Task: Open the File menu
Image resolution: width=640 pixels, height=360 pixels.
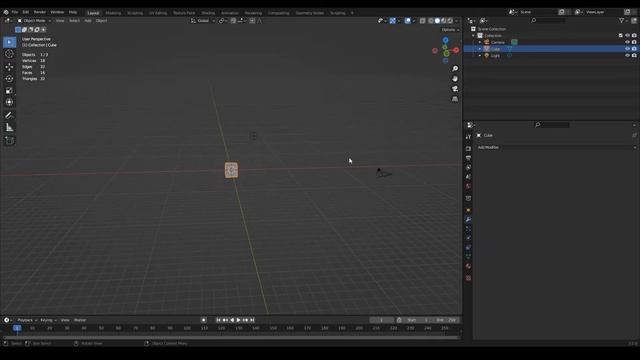Action: [x=15, y=12]
